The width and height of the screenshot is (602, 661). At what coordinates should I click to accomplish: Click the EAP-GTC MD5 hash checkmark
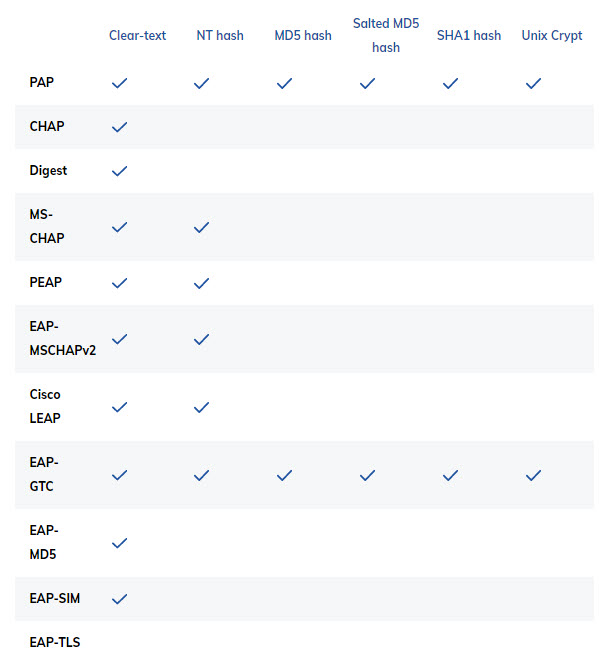(x=285, y=476)
